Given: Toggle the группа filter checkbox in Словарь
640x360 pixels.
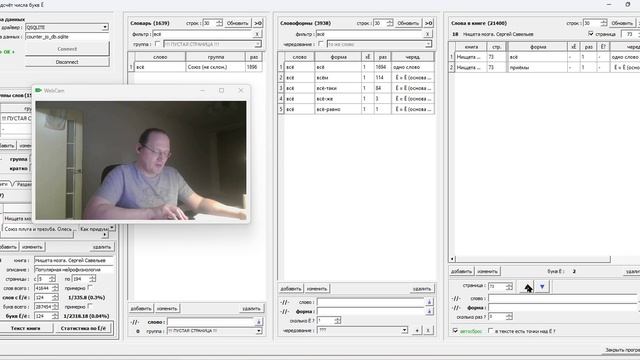Looking at the screenshot, I should (158, 44).
